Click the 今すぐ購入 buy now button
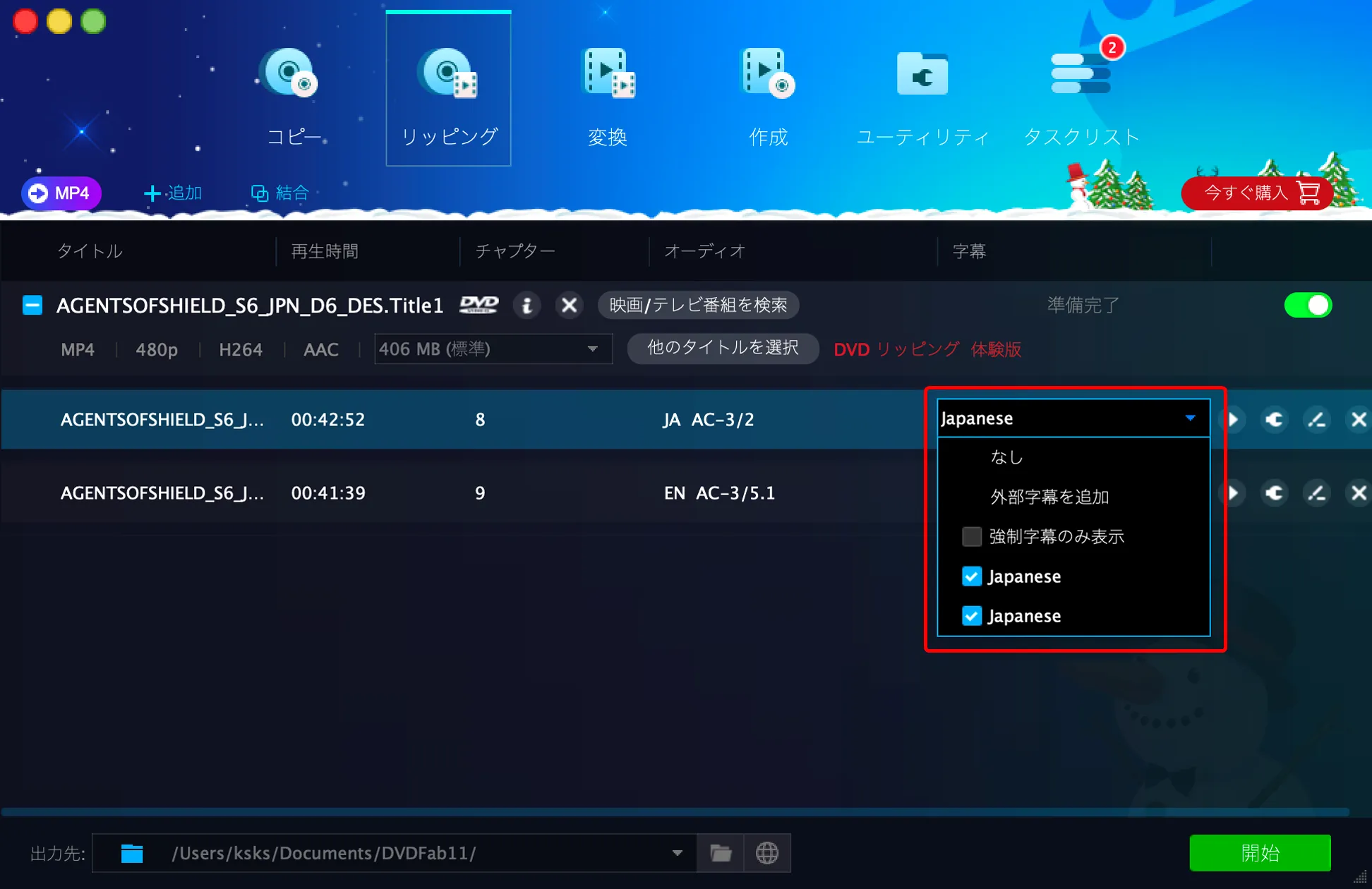Viewport: 1372px width, 889px height. point(1256,193)
